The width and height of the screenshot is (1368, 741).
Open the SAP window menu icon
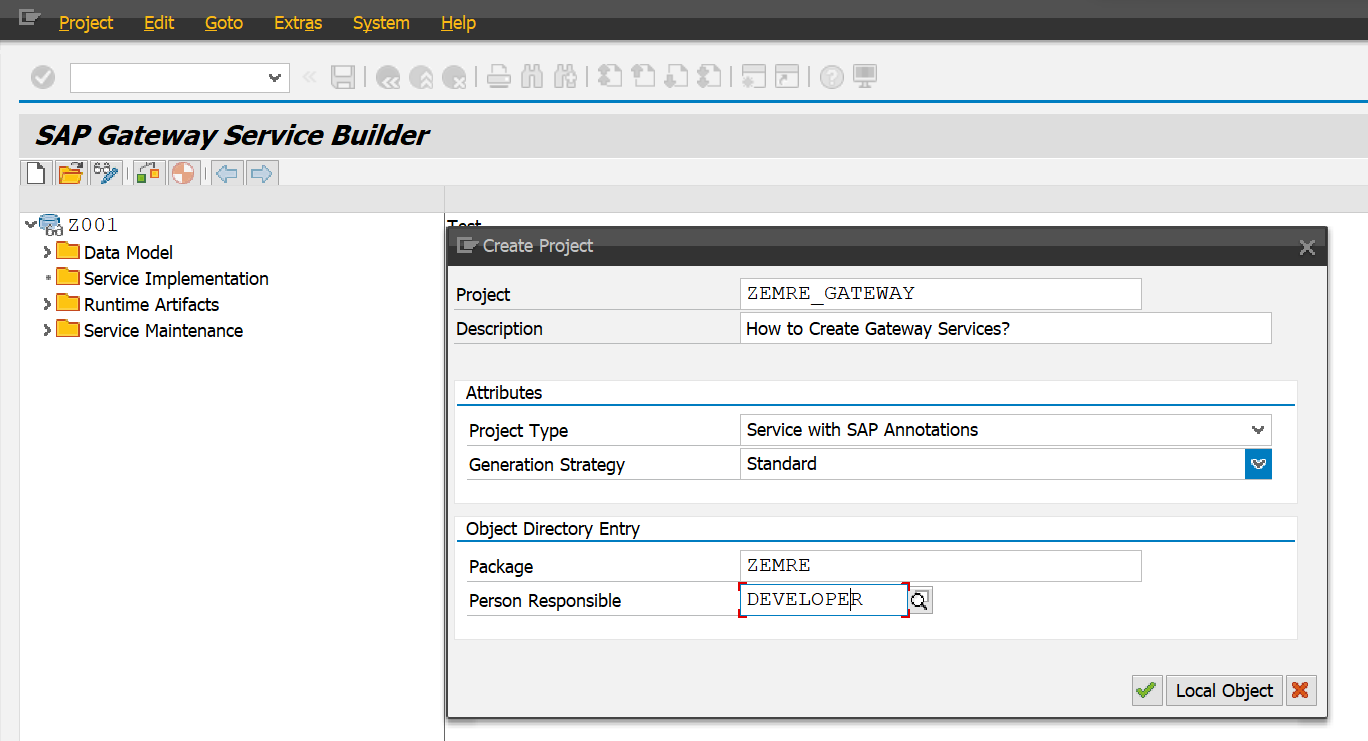29,18
